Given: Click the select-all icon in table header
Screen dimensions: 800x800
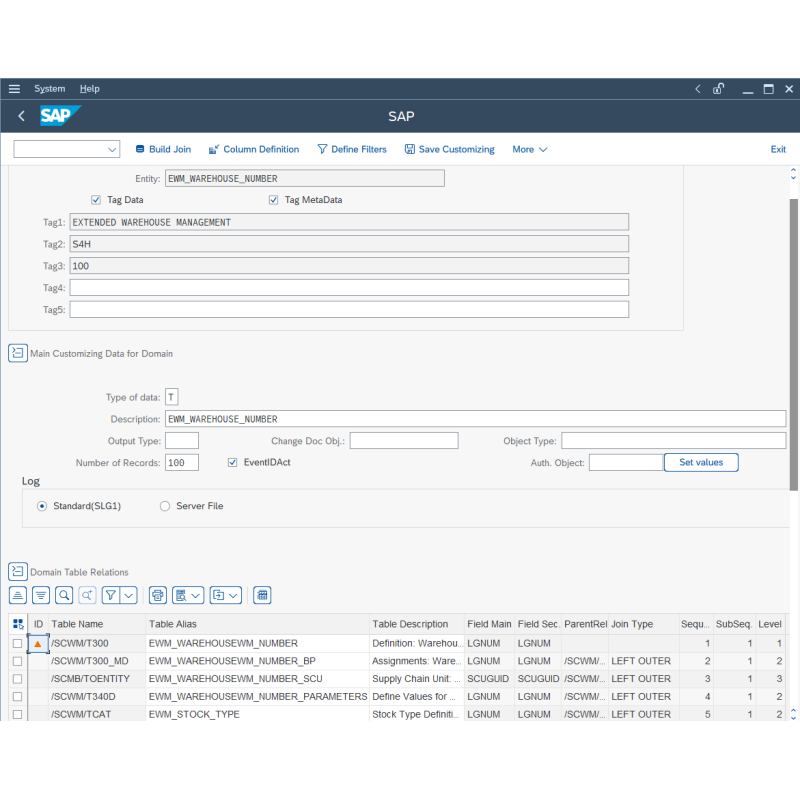Looking at the screenshot, I should coord(18,624).
